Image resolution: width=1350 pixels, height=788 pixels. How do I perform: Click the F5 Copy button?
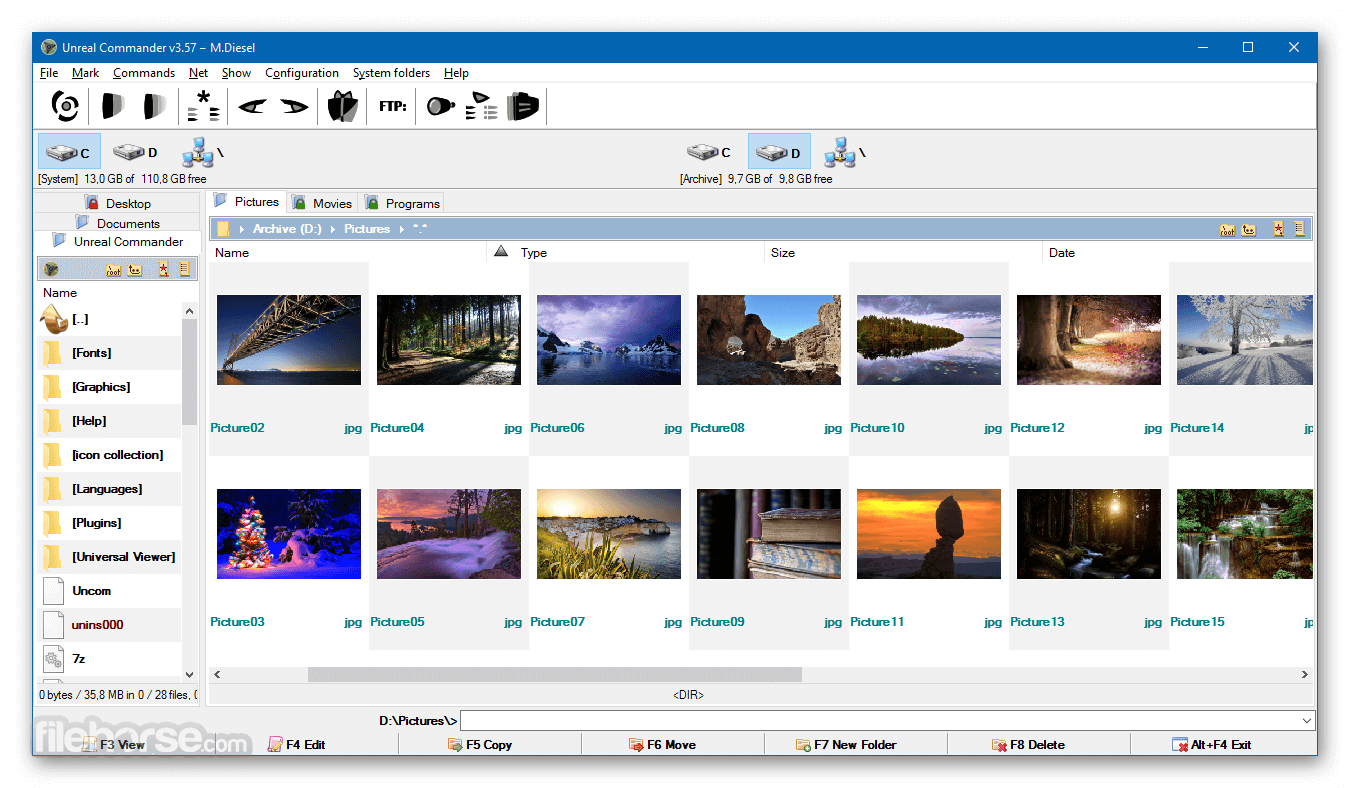click(480, 745)
